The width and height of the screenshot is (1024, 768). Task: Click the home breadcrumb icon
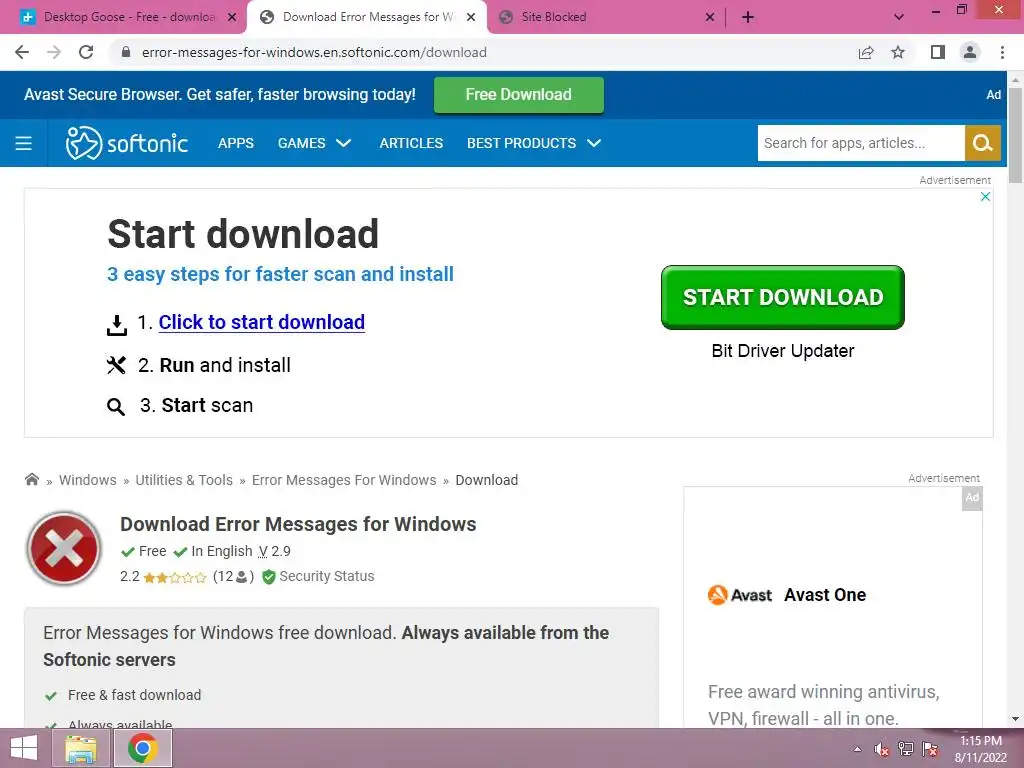32,479
